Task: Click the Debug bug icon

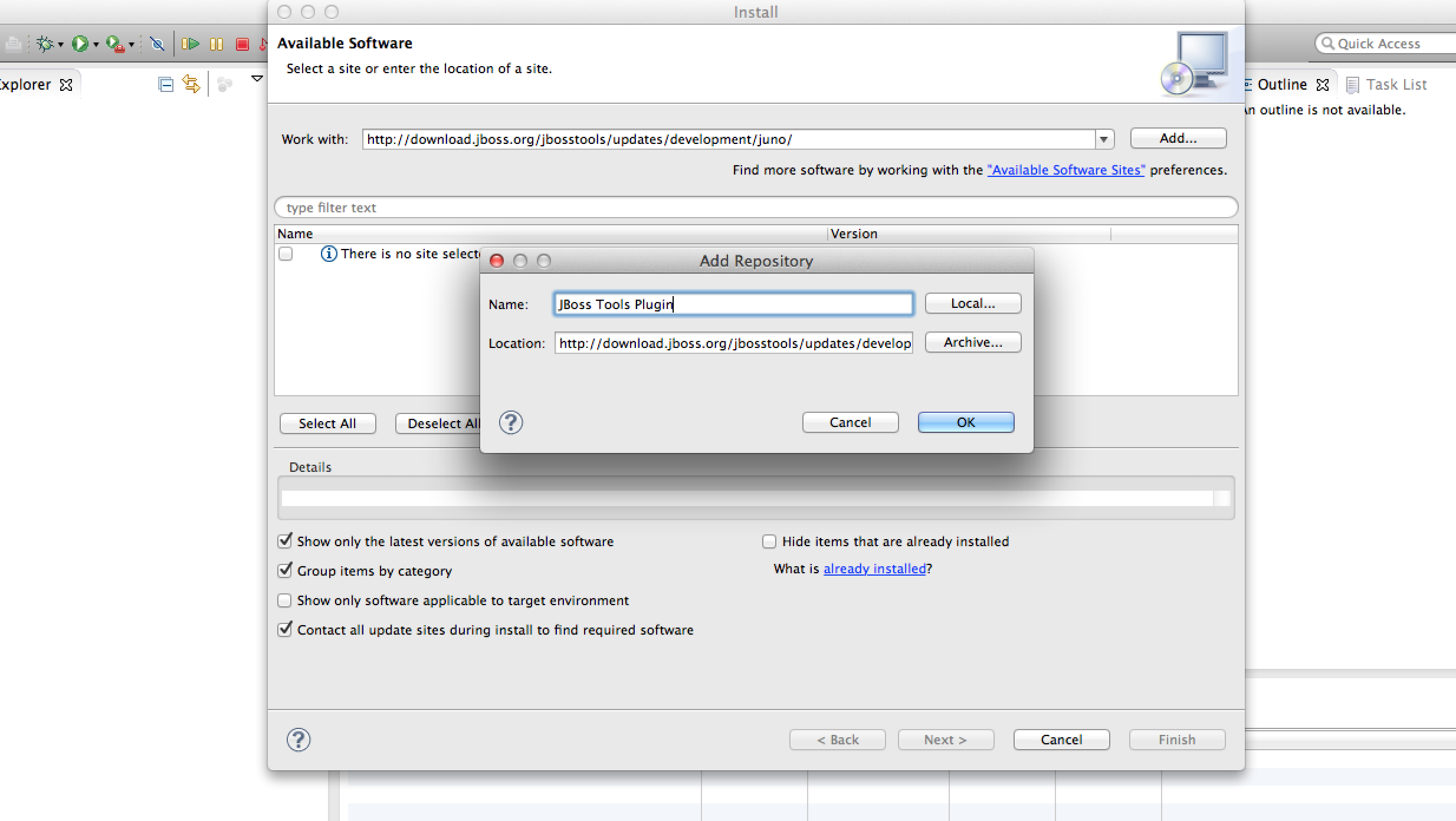Action: 45,44
